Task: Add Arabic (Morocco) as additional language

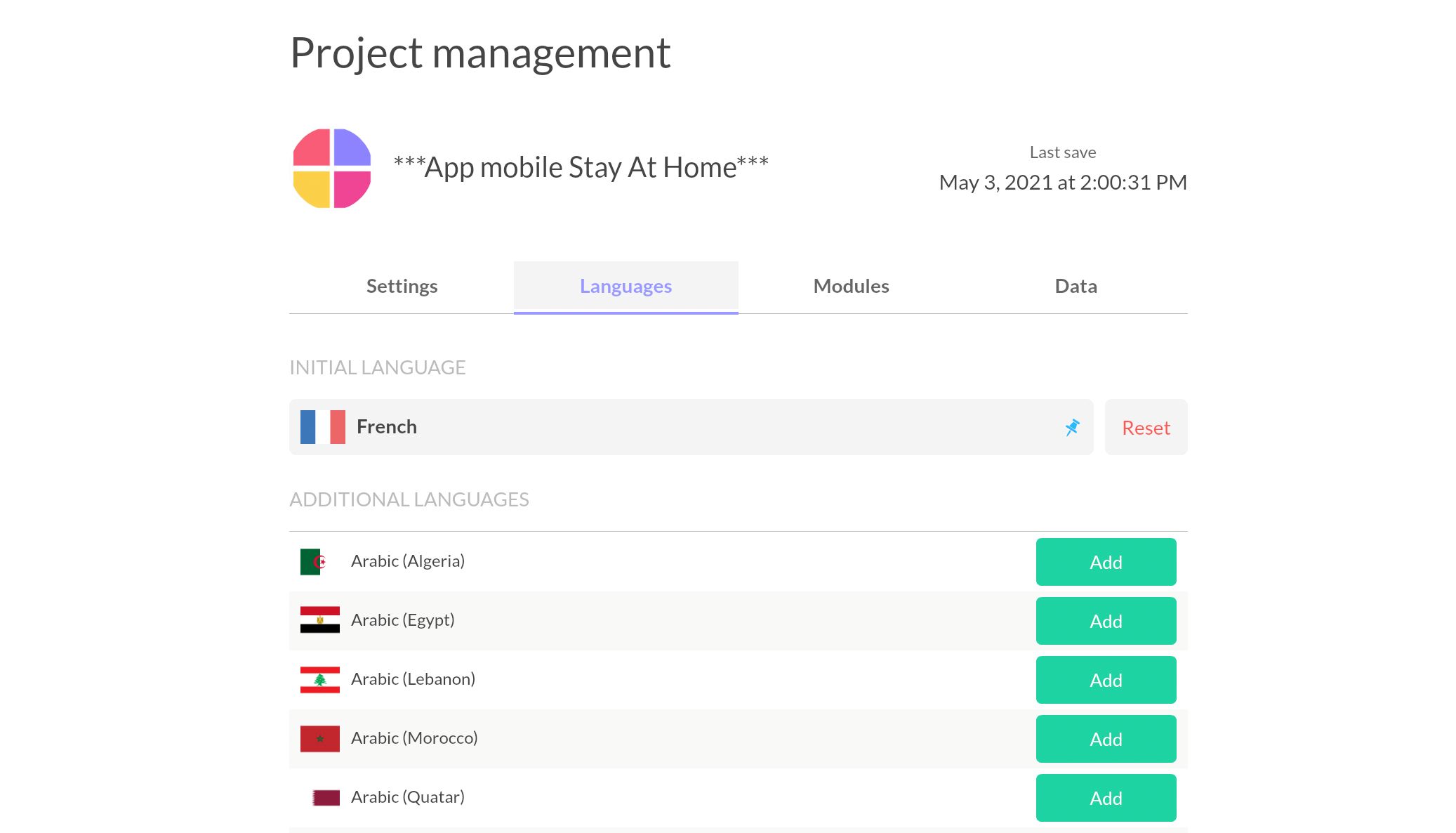Action: click(1106, 739)
